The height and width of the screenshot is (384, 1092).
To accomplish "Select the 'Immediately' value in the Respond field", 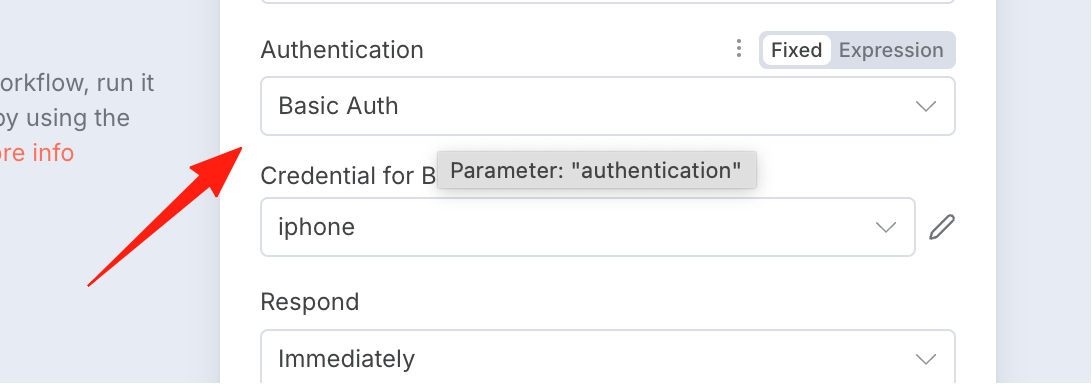I will [346, 360].
